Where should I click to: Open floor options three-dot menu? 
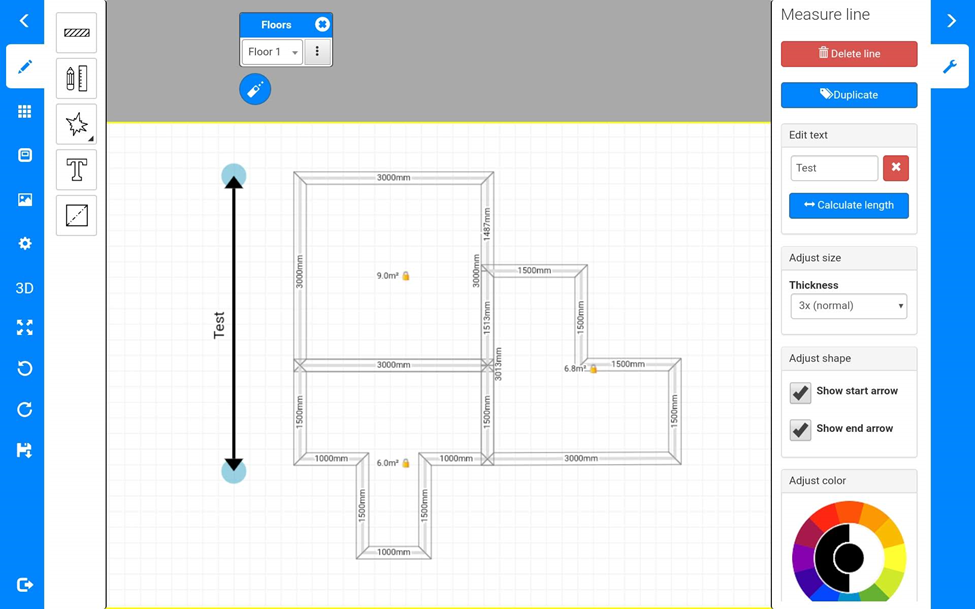pos(318,52)
